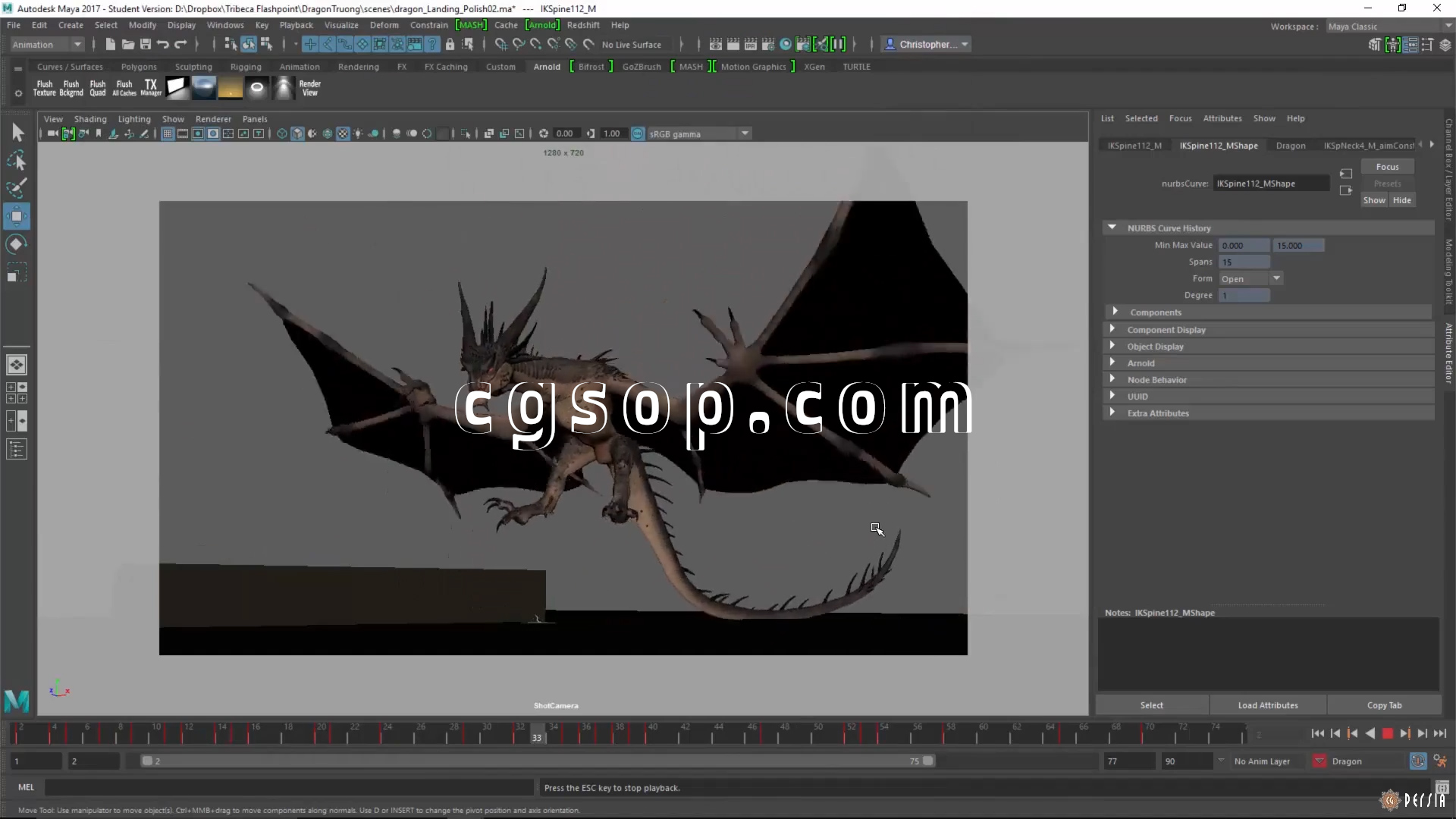Toggle auto keyframe button
Screen dimensions: 1456x819
tap(1417, 761)
